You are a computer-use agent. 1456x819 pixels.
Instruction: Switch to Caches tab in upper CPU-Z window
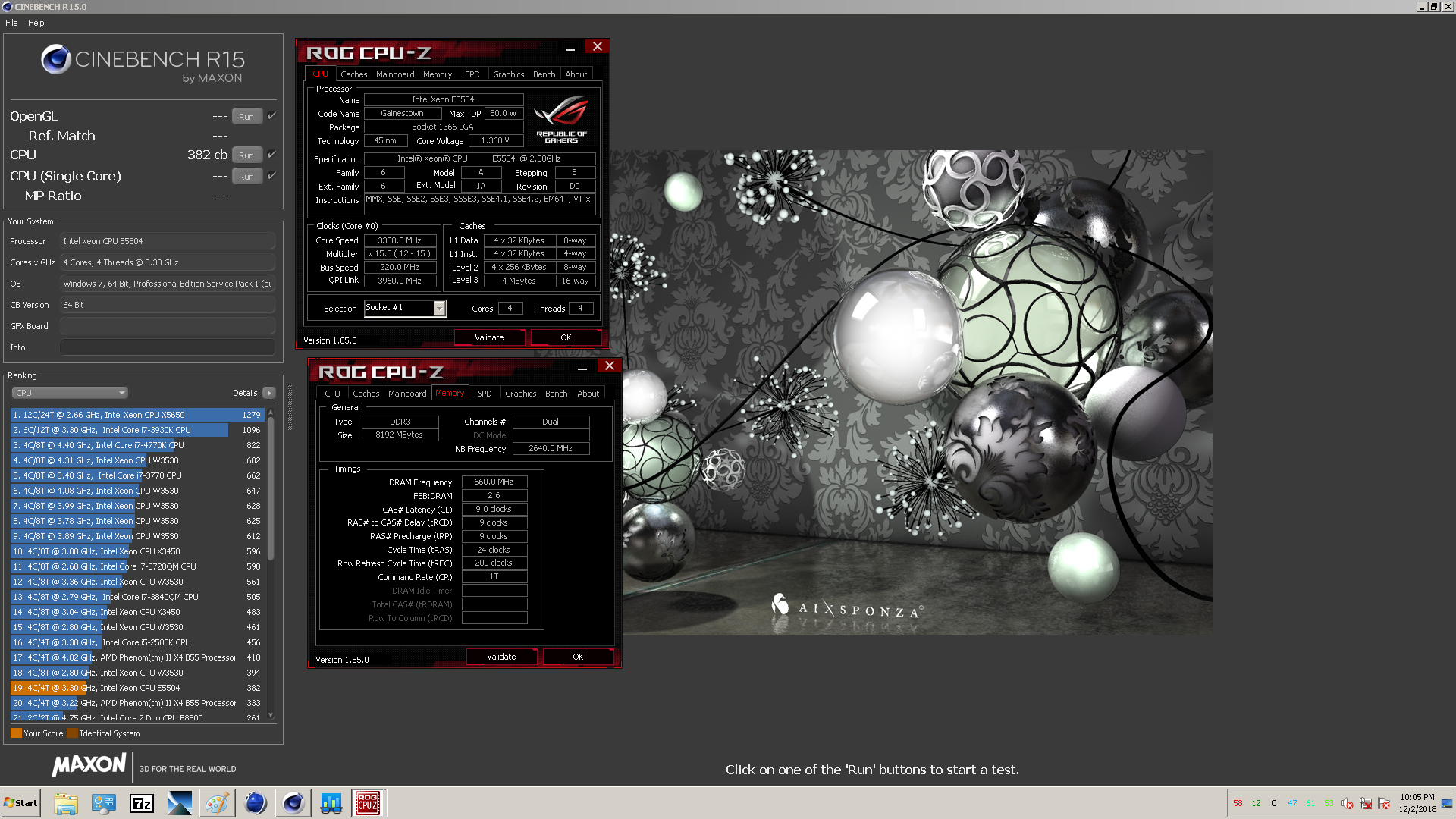click(x=353, y=74)
